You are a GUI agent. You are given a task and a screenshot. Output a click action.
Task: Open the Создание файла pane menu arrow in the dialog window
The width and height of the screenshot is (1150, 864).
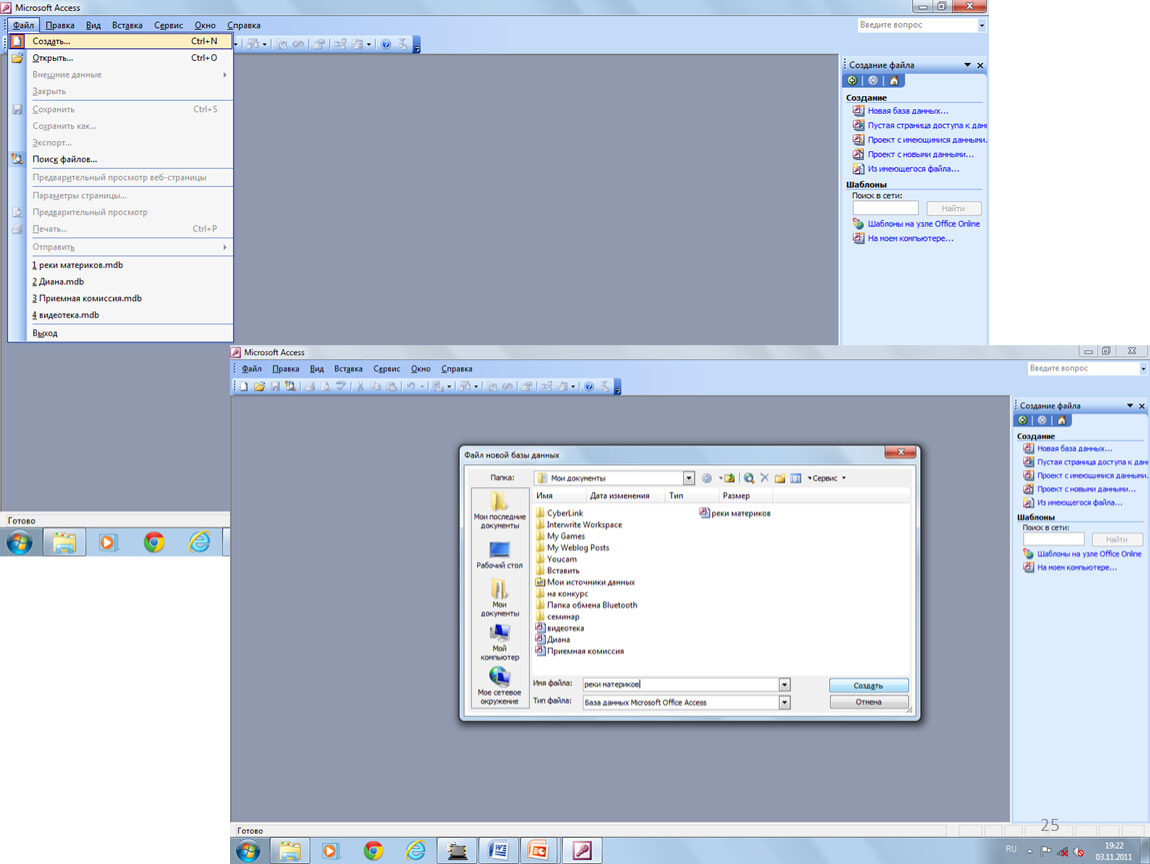click(1130, 406)
